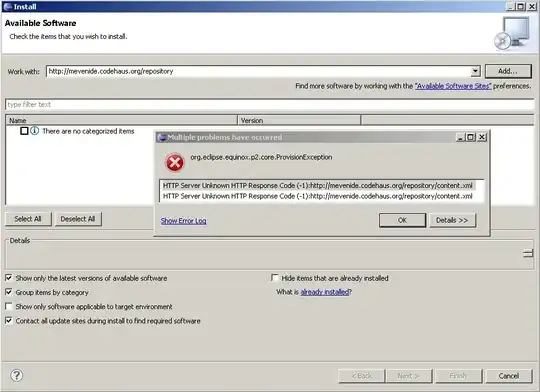
Task: Expand error details with Details >> button
Action: 452,220
